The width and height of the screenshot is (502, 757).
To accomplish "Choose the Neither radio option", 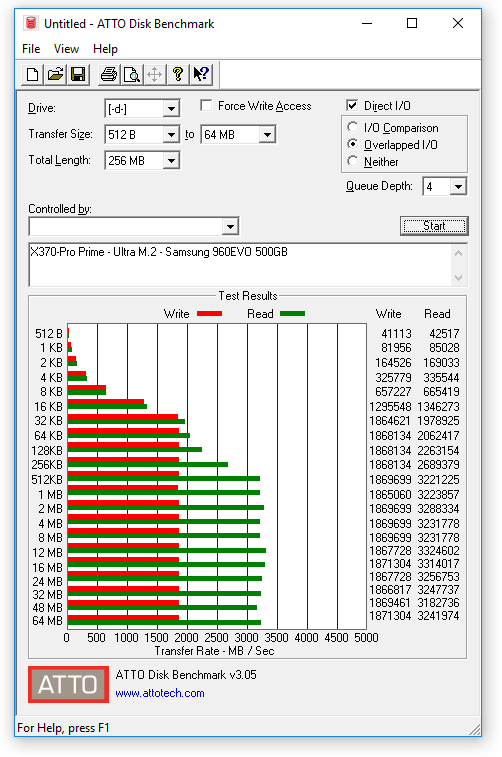I will pos(353,161).
